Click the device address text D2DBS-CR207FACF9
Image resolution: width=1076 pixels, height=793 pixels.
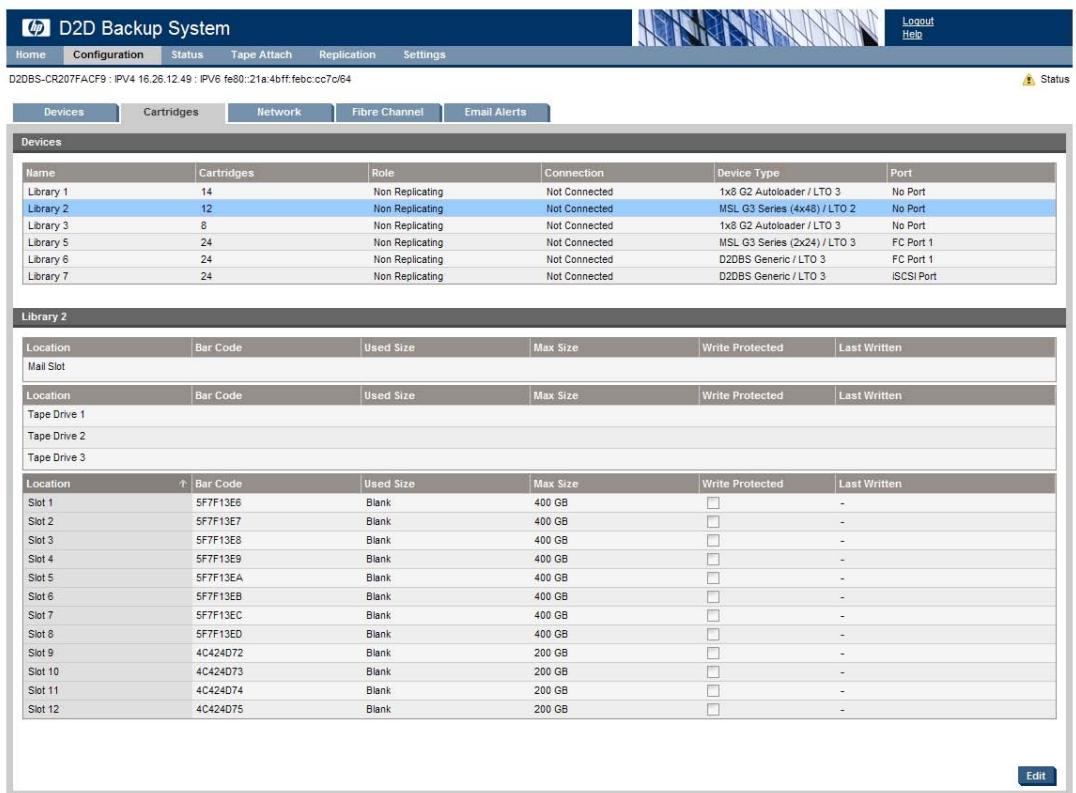[x=58, y=80]
